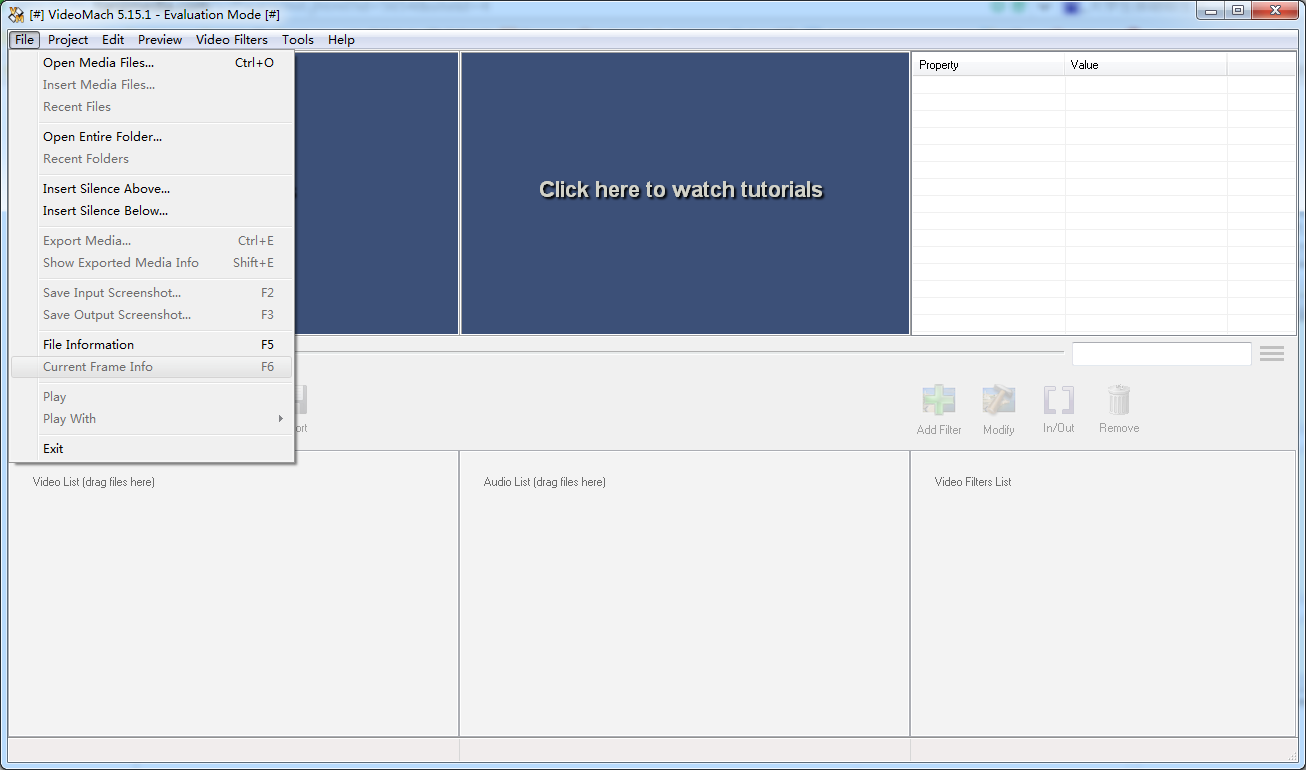Click Export Media menu entry

152,241
